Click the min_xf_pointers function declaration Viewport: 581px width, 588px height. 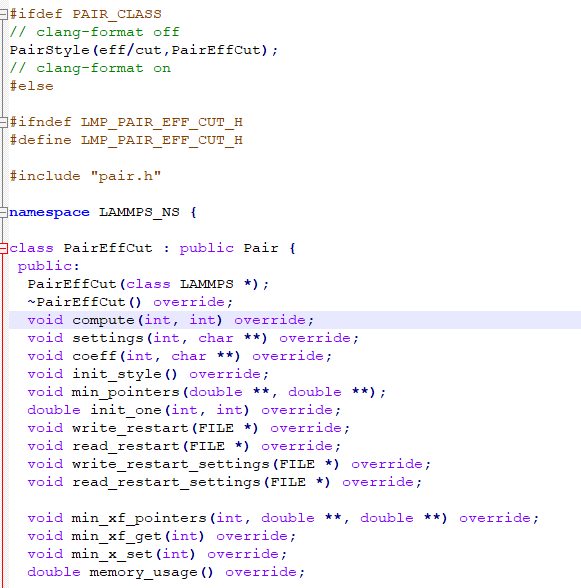[283, 518]
